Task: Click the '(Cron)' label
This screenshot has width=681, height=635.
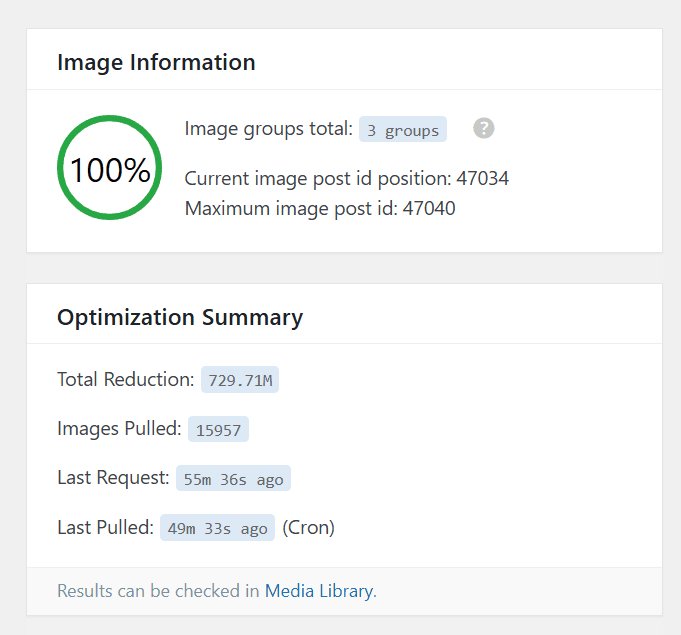Action: point(308,528)
